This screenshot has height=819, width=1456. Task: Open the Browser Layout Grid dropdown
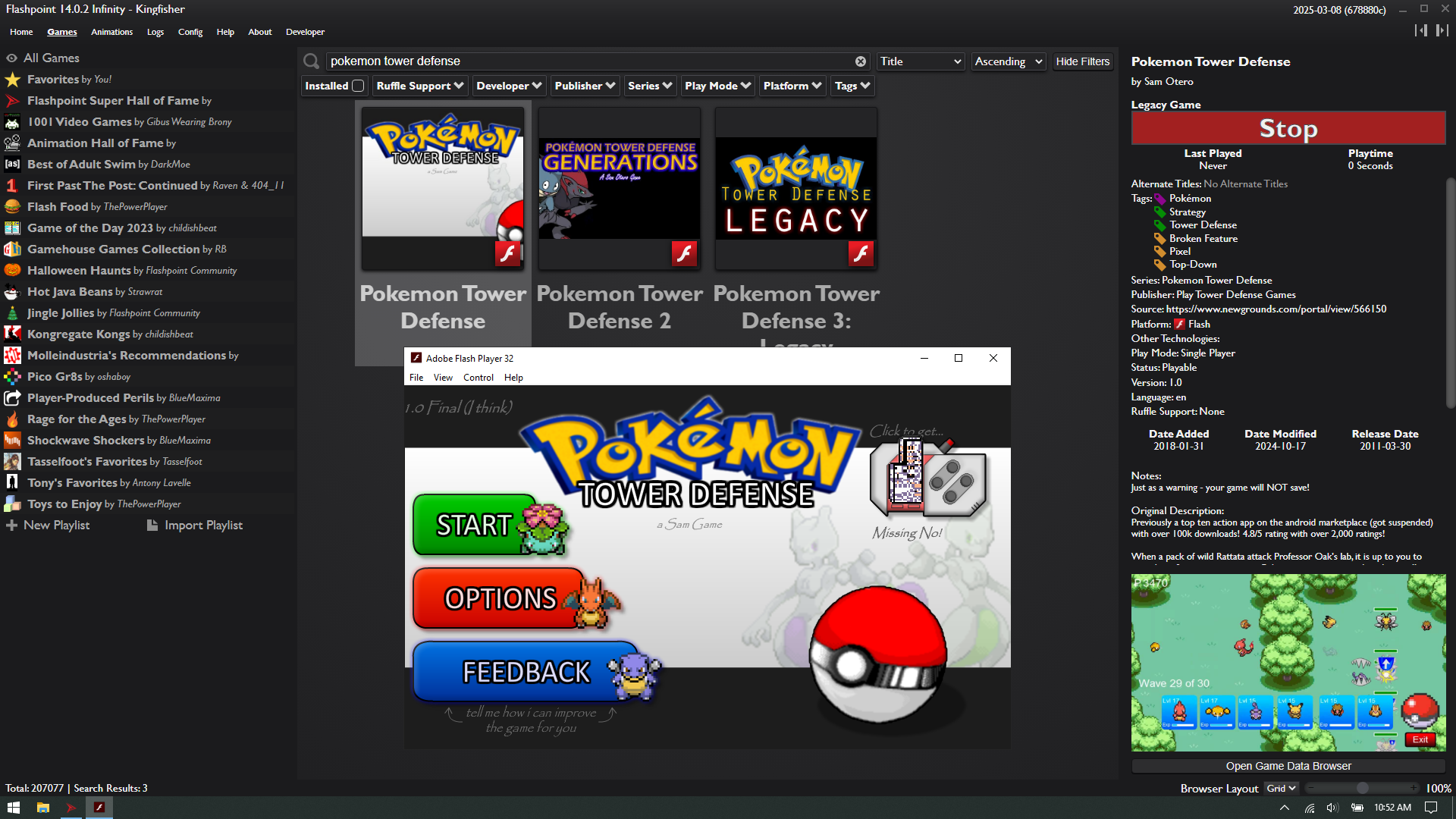point(1281,789)
